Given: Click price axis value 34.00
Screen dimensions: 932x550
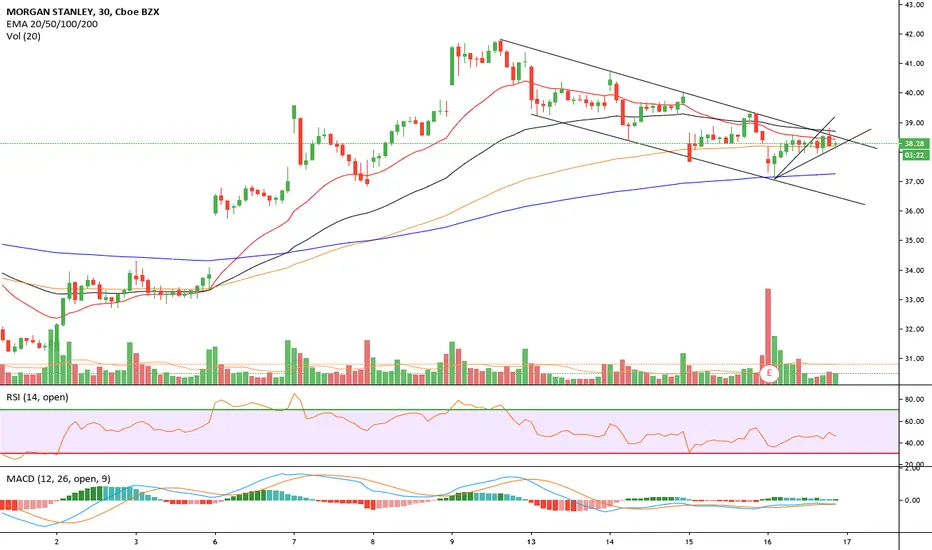Looking at the screenshot, I should [x=914, y=271].
